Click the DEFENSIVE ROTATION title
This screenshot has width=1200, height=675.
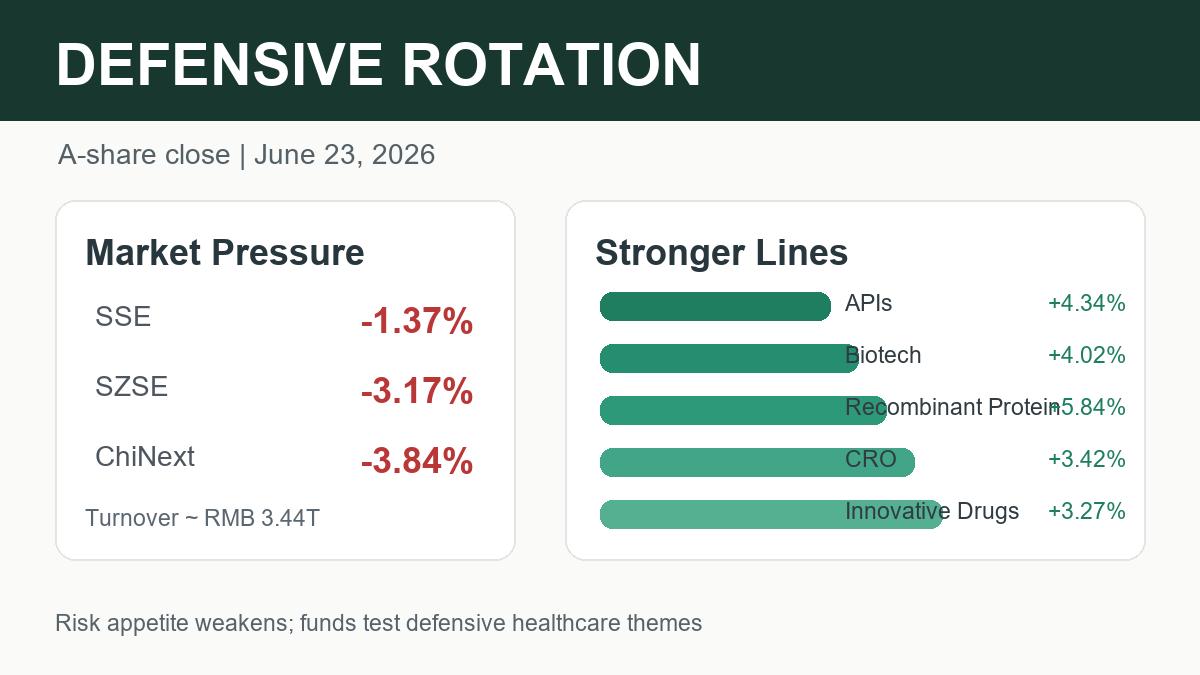tap(378, 65)
